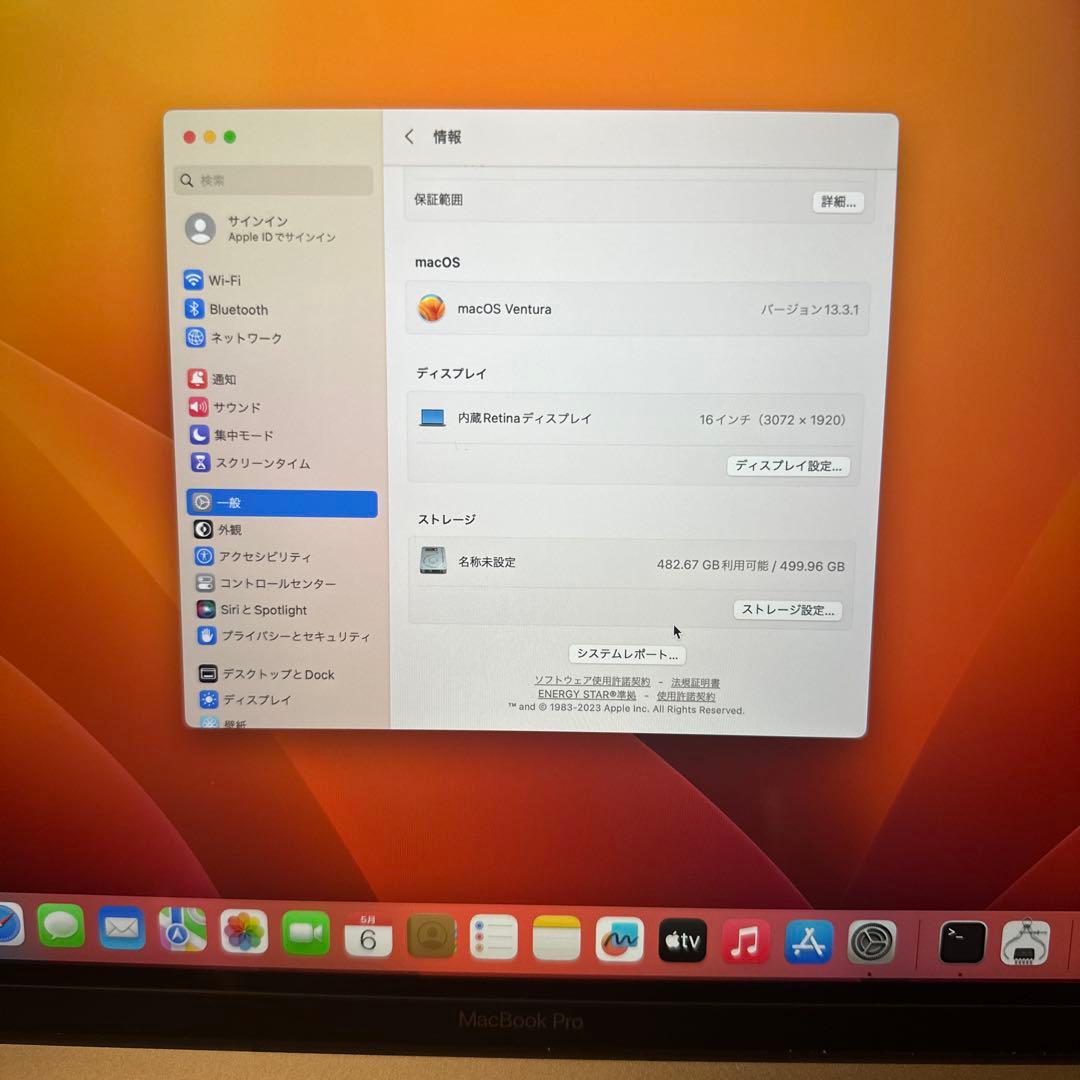1080x1080 pixels.
Task: Go back using the chevron next to 情報
Action: pos(409,137)
